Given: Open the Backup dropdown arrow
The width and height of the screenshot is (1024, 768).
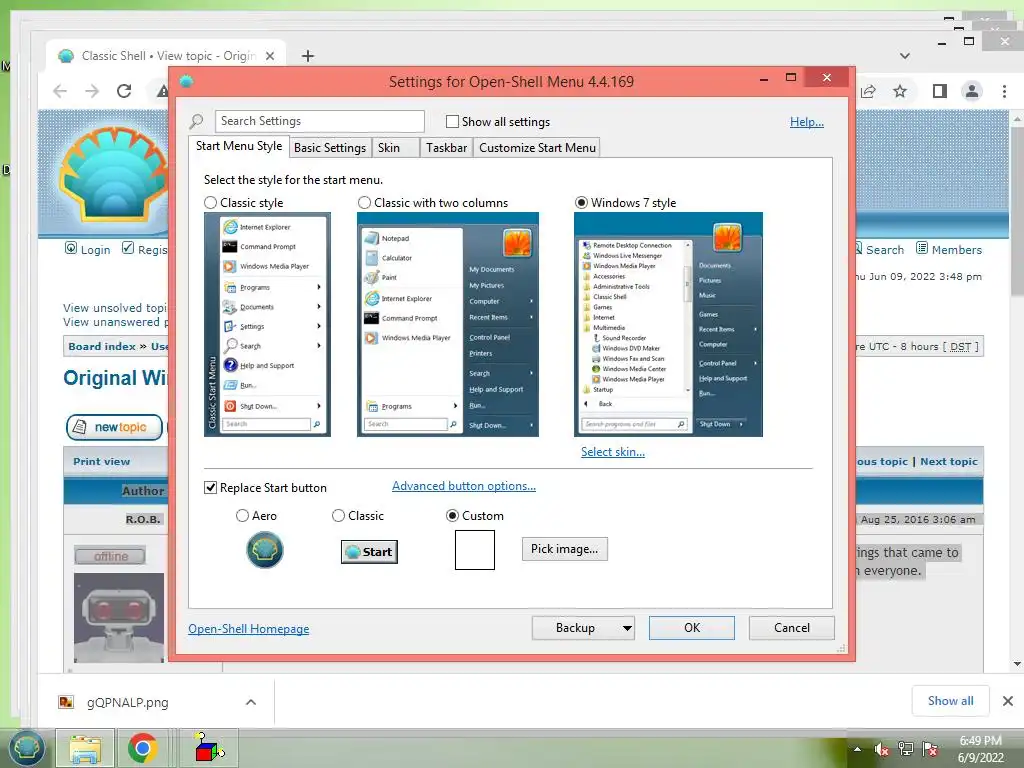Looking at the screenshot, I should (x=627, y=628).
